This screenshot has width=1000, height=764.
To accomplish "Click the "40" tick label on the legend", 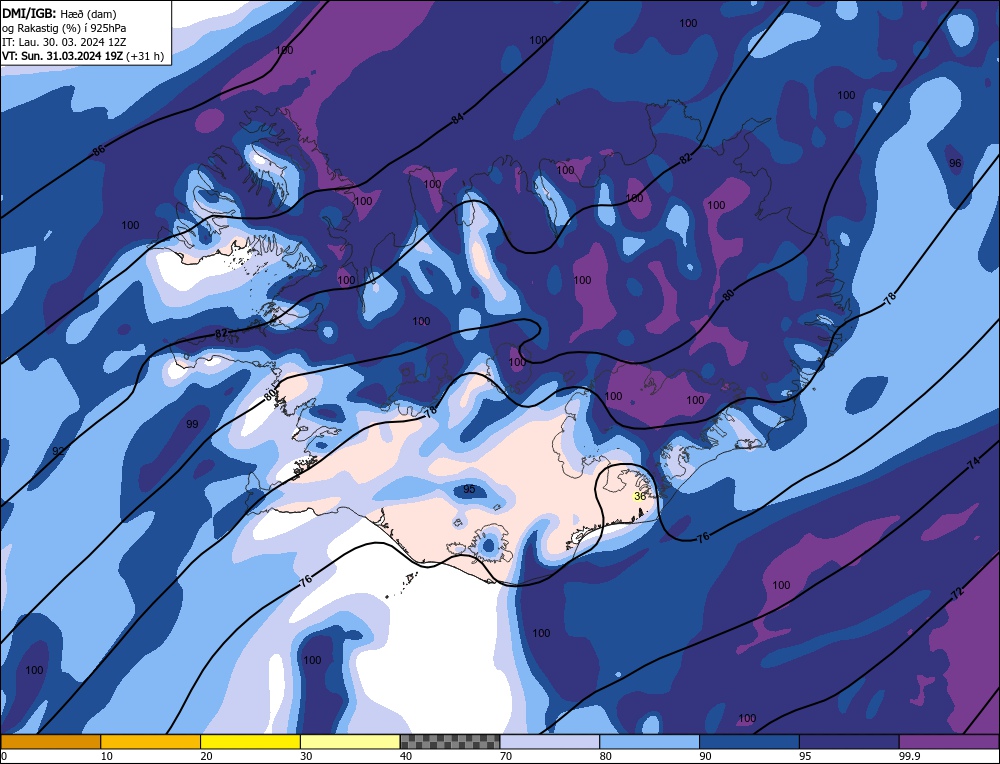I will [406, 756].
